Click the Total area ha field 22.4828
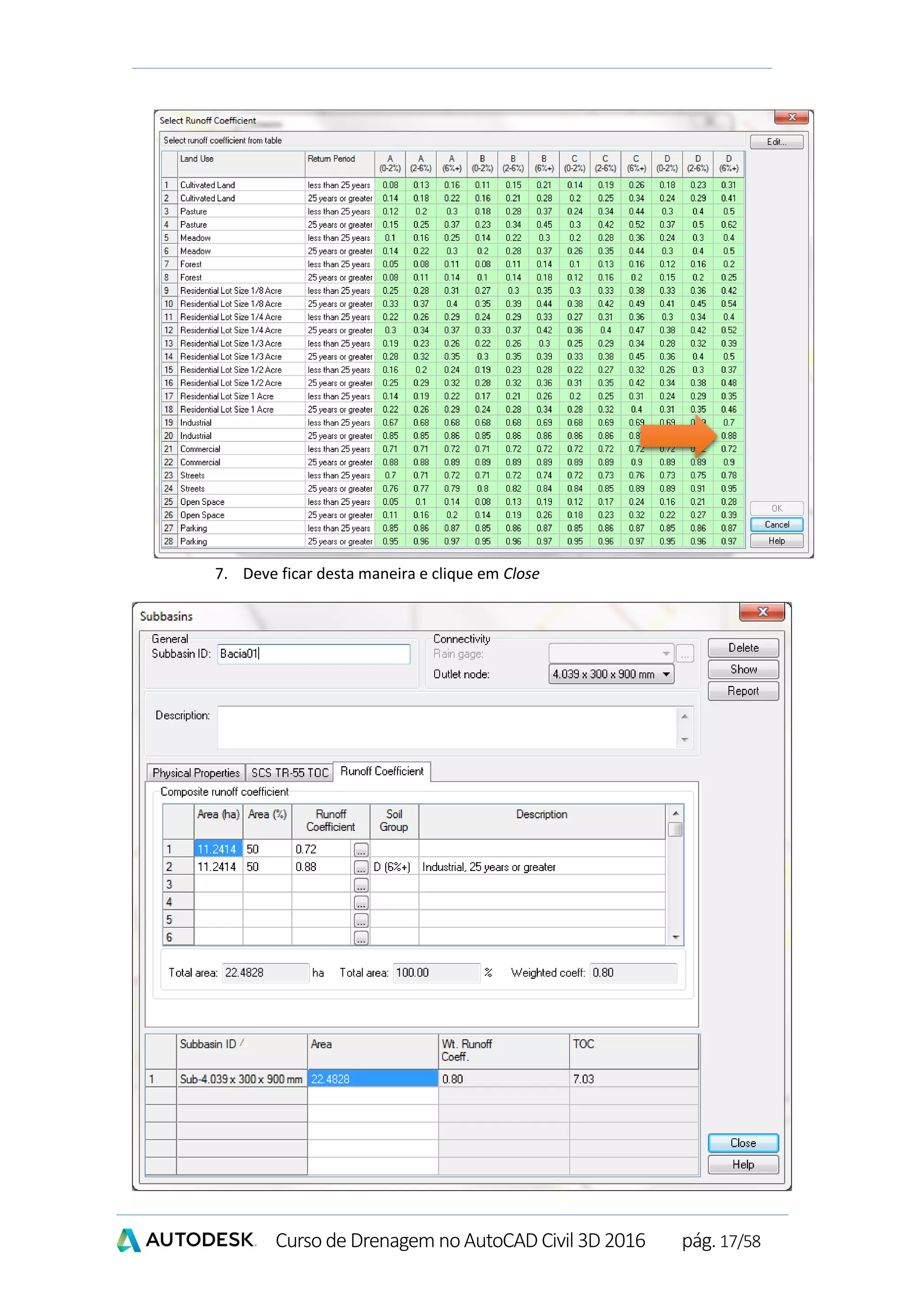Screen dimensions: 924x1307 coord(265,973)
